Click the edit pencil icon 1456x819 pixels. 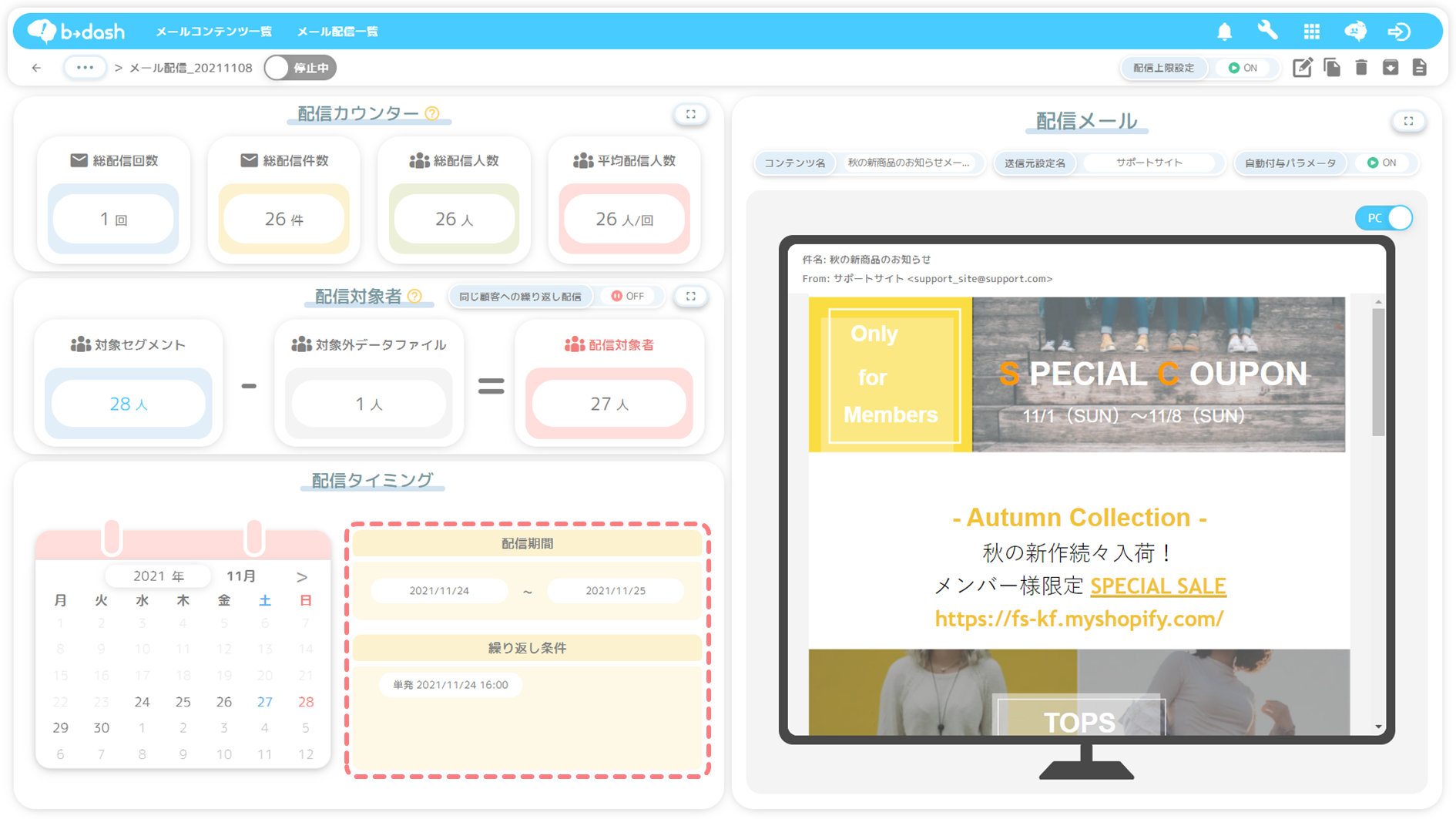(1302, 68)
